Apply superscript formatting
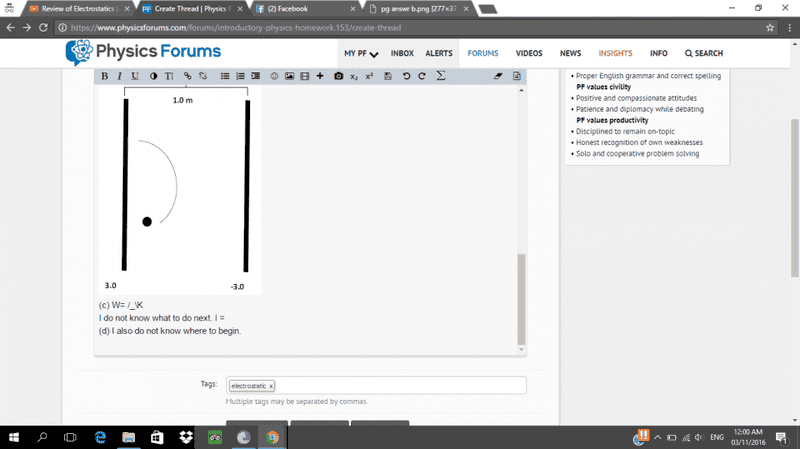Image resolution: width=800 pixels, height=449 pixels. [369, 76]
